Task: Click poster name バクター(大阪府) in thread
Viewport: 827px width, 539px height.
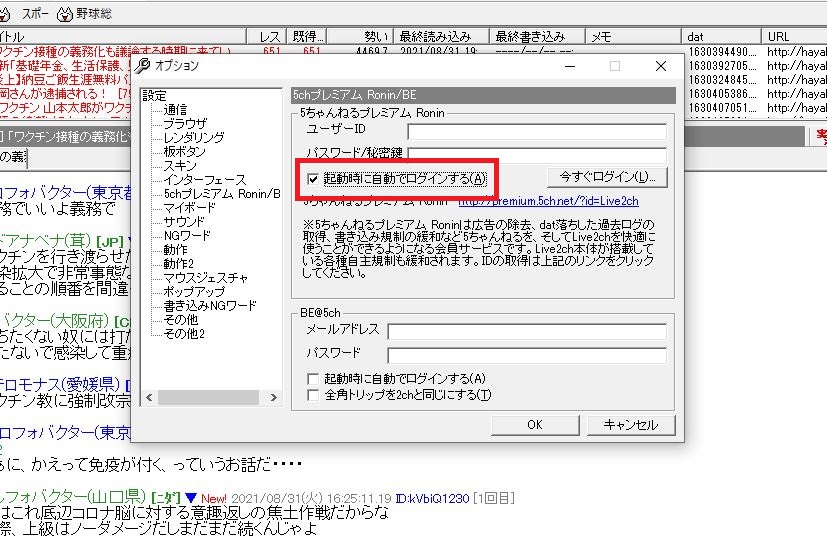Action: [54, 320]
